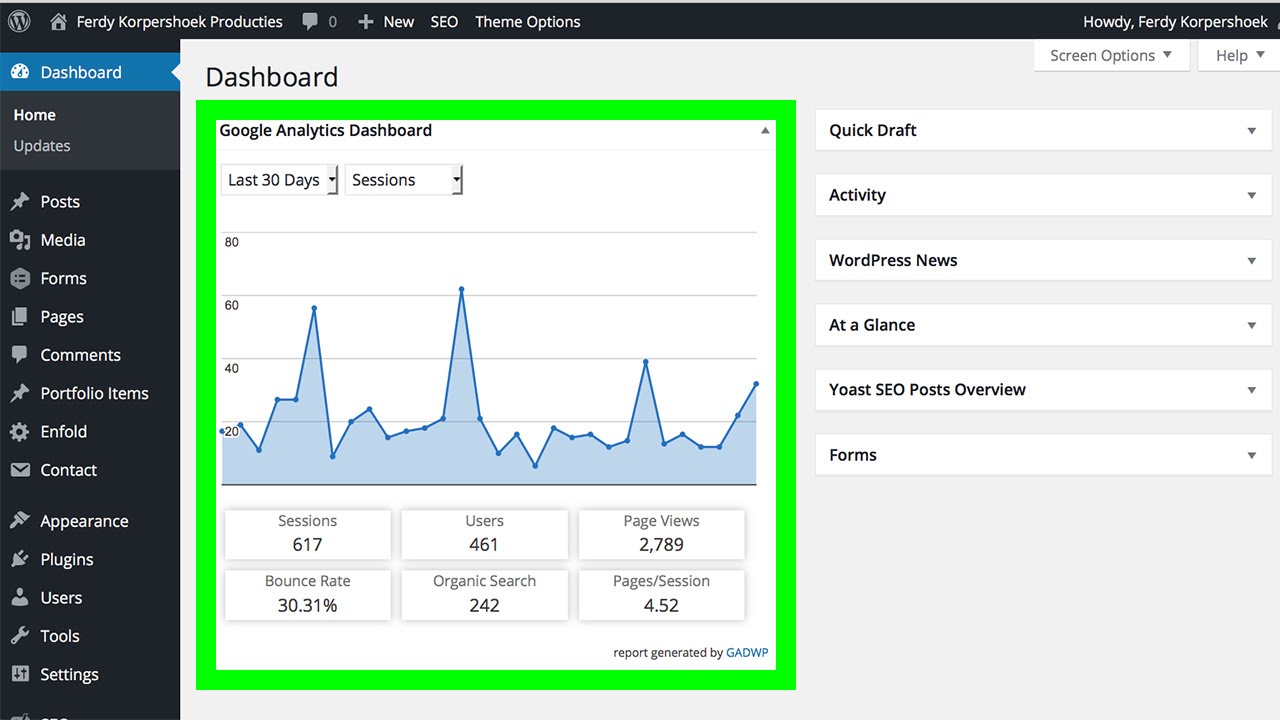Image resolution: width=1280 pixels, height=720 pixels.
Task: Click the WordPress logo icon
Action: pos(19,21)
